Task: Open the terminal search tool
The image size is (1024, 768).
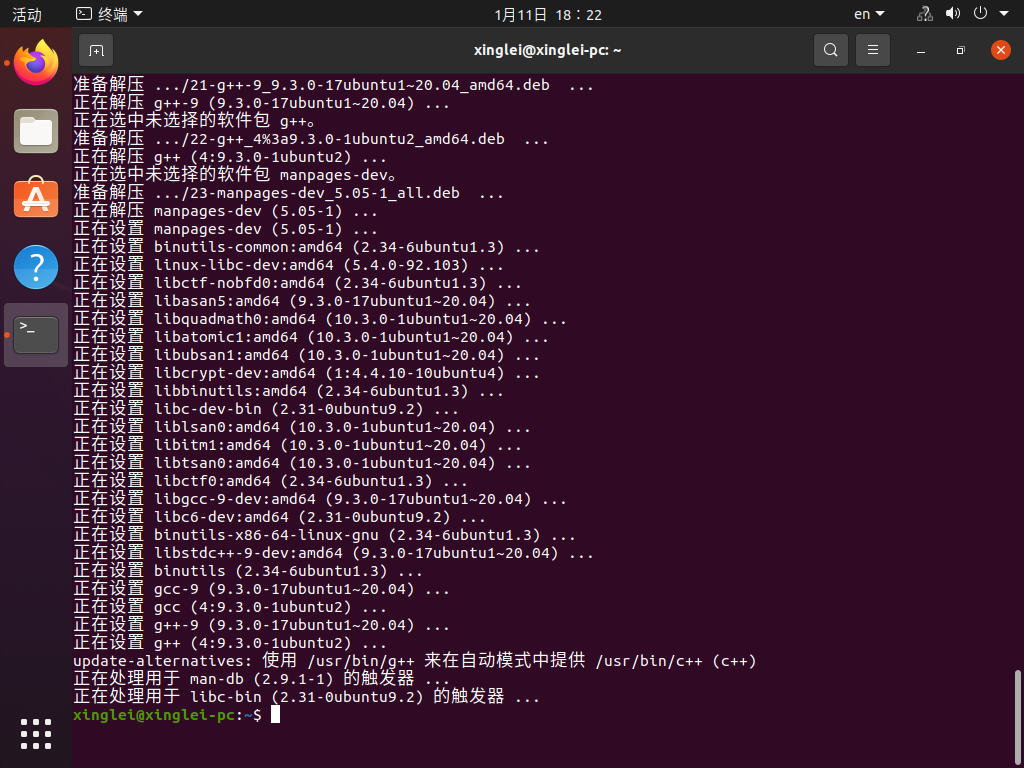Action: pos(831,50)
